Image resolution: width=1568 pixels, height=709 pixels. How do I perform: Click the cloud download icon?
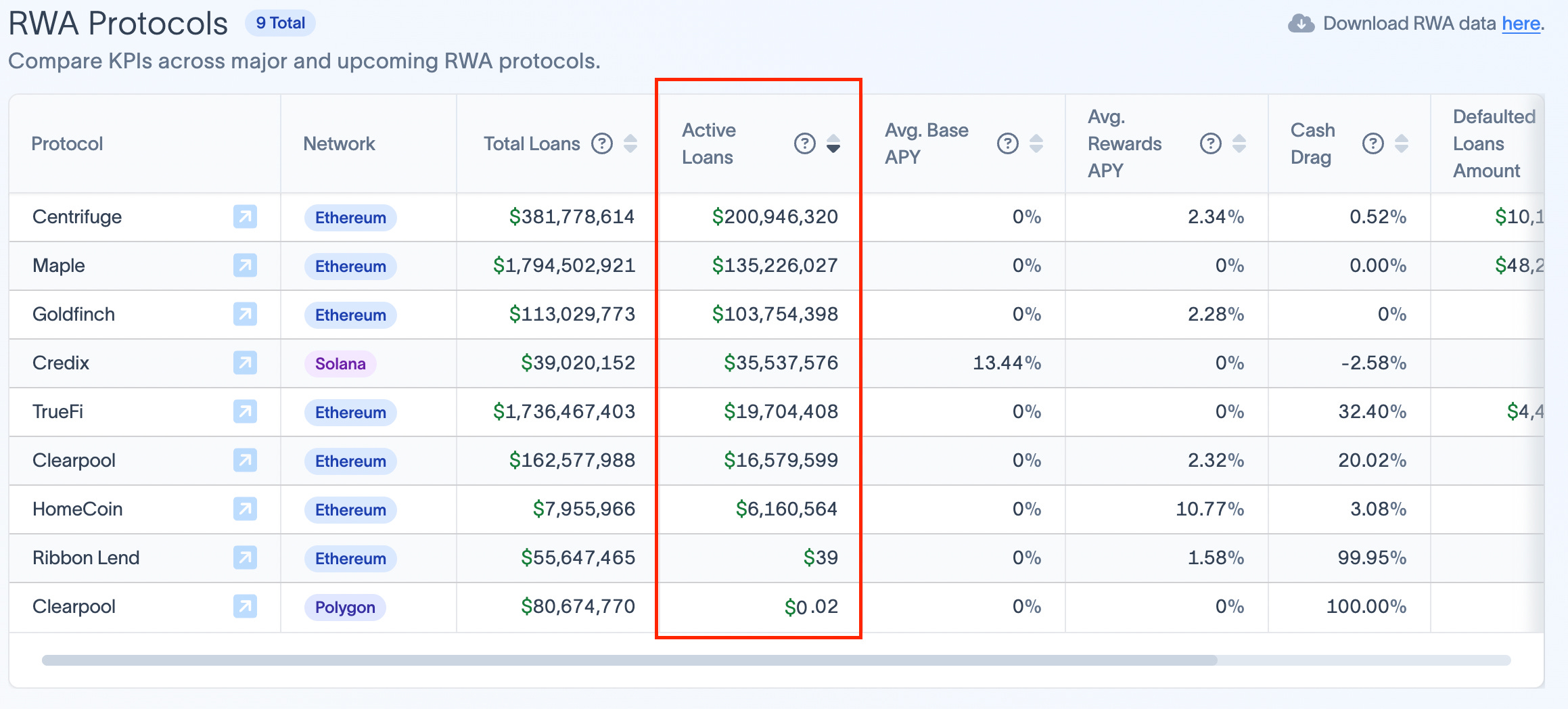[1301, 24]
